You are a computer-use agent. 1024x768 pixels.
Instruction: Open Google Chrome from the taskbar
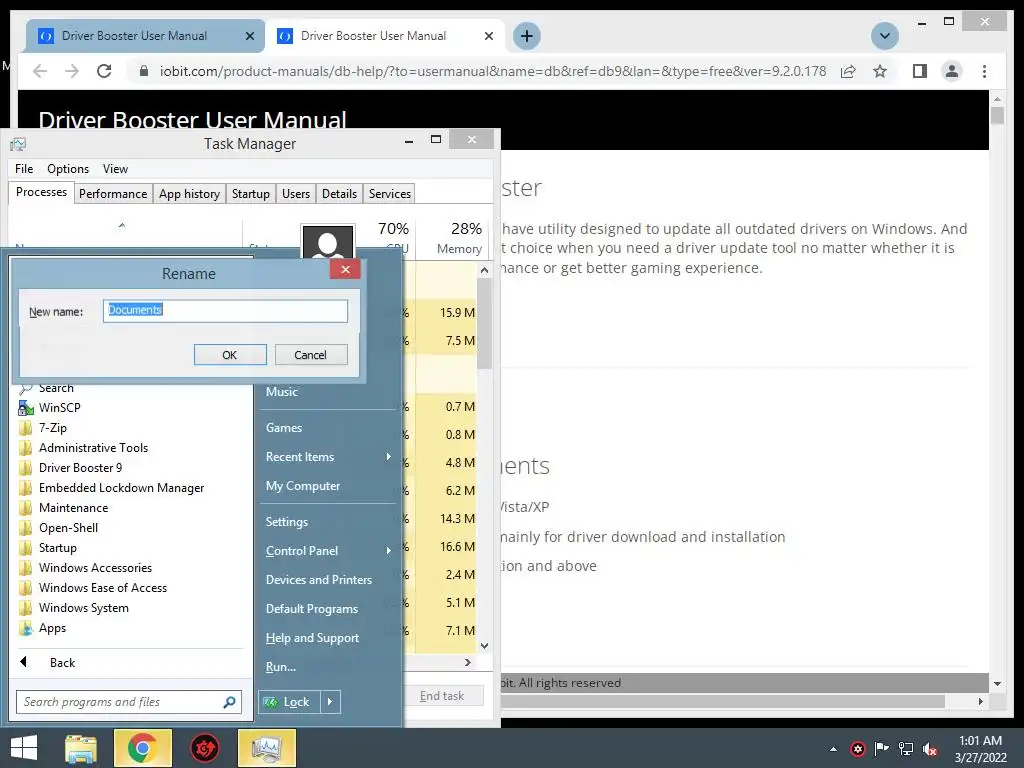[x=142, y=748]
